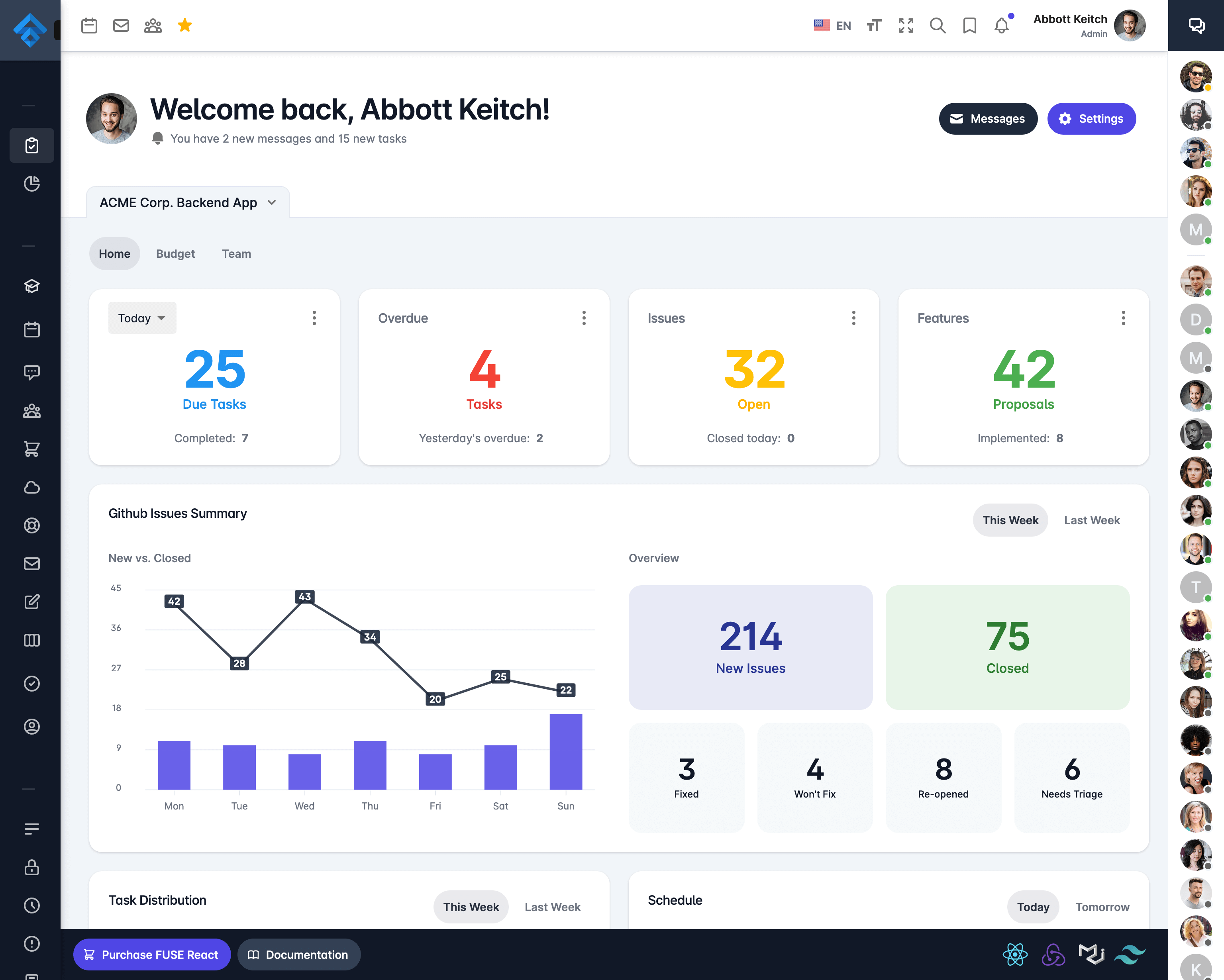Open the Documentation link in footer
This screenshot has width=1224, height=980.
(298, 955)
